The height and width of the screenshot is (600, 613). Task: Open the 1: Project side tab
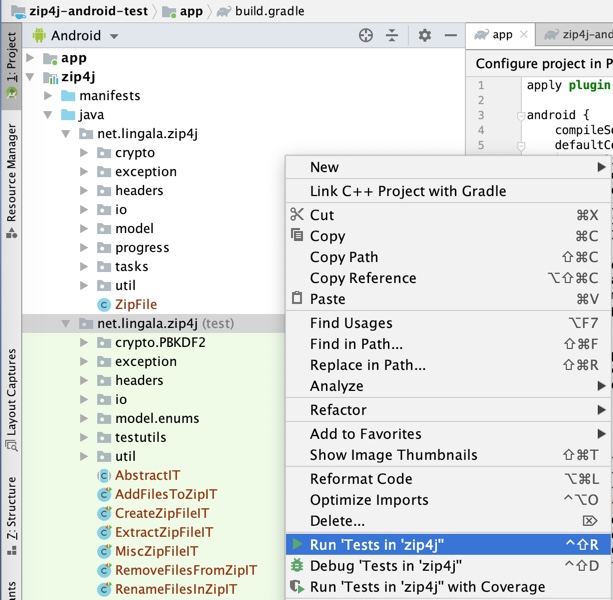pyautogui.click(x=11, y=65)
